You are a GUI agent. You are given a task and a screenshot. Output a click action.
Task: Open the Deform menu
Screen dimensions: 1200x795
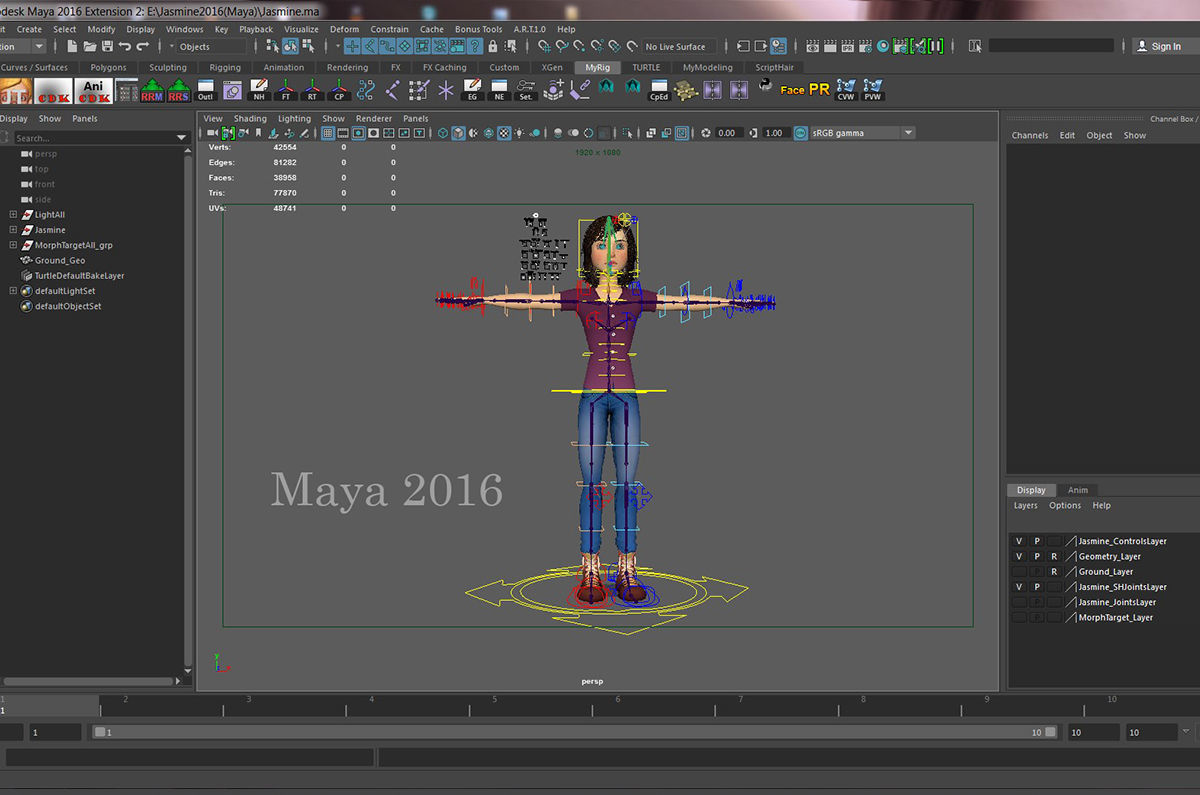coord(344,29)
